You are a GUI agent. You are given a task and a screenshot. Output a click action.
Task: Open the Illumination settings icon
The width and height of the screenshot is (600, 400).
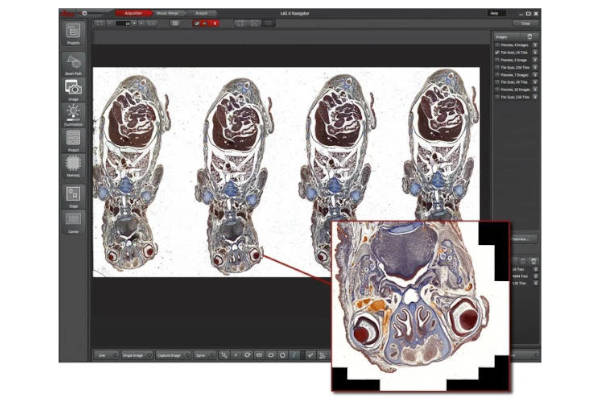point(74,113)
